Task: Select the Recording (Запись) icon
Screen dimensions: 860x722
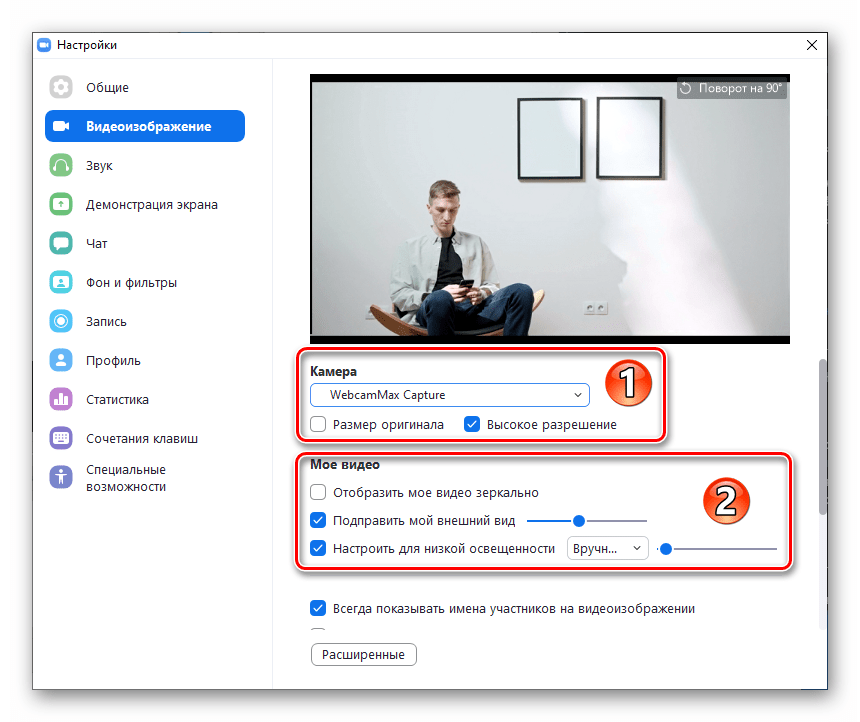Action: click(x=61, y=322)
